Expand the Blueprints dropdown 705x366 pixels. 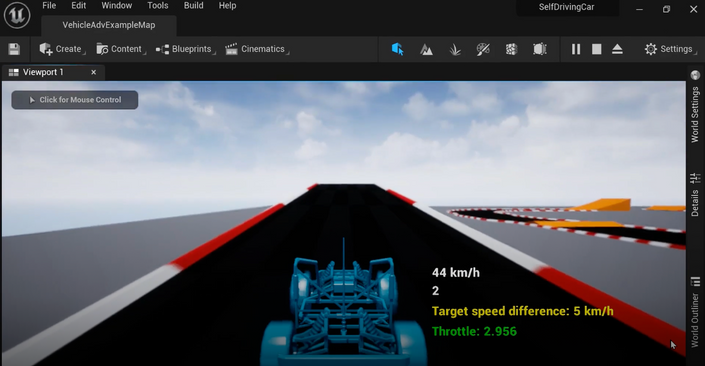(x=186, y=49)
